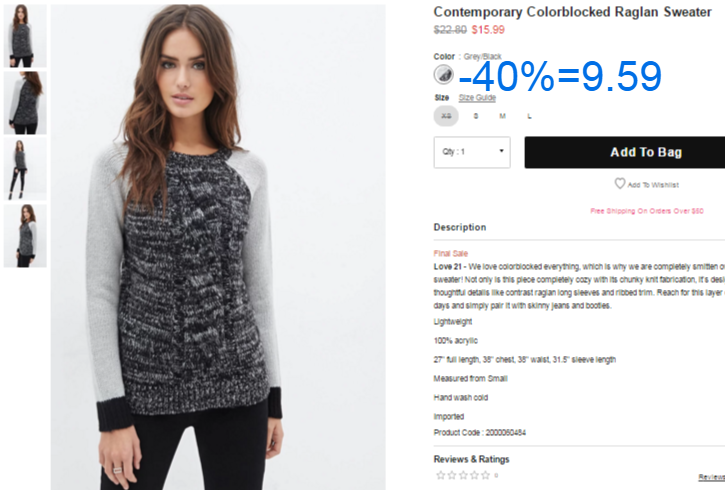View the third full-body thumbnail
725x490 pixels.
pos(25,169)
